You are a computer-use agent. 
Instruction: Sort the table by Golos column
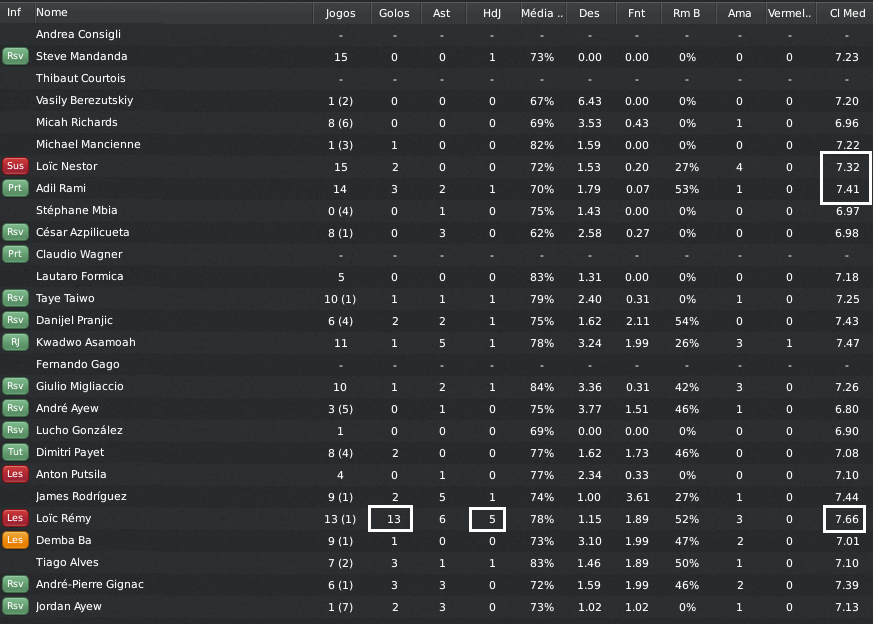(x=394, y=13)
